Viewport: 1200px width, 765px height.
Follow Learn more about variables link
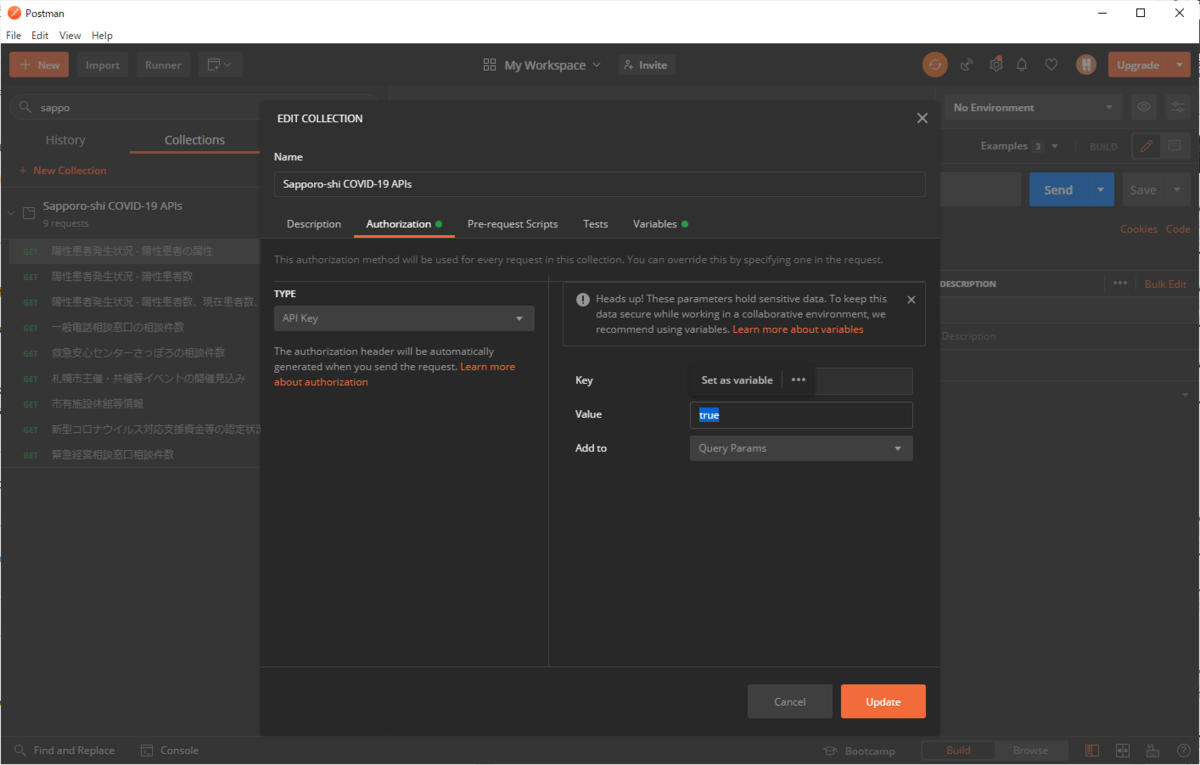point(798,329)
